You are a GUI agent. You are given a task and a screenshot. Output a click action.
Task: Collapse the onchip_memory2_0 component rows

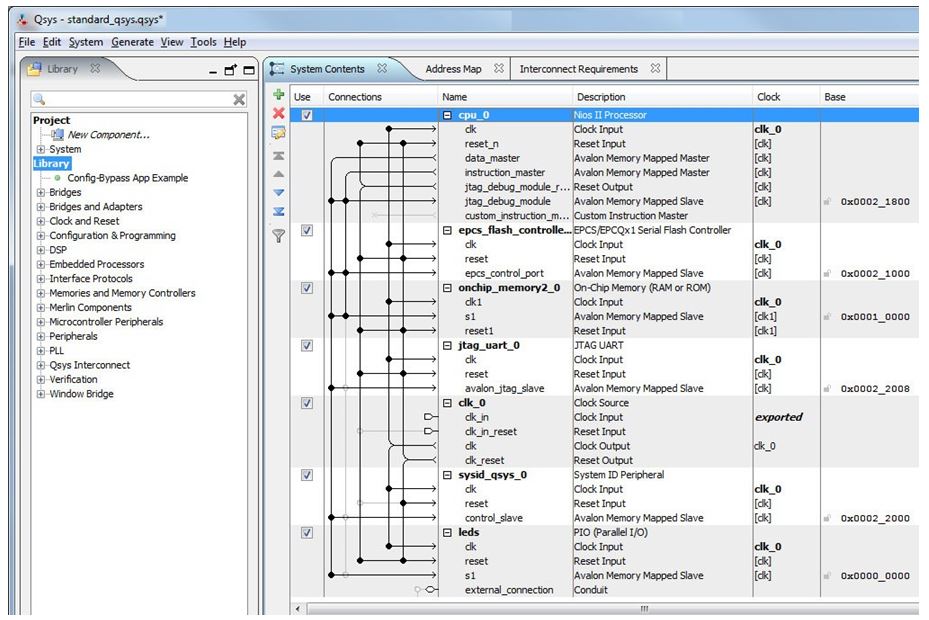tap(448, 288)
